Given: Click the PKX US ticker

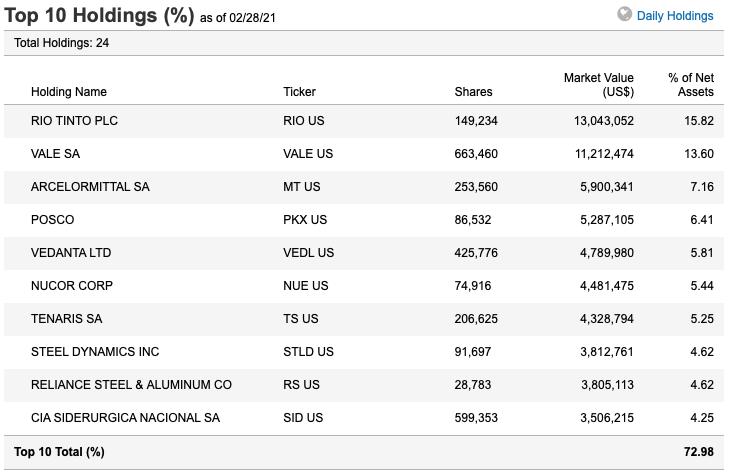Looking at the screenshot, I should click(x=305, y=220).
